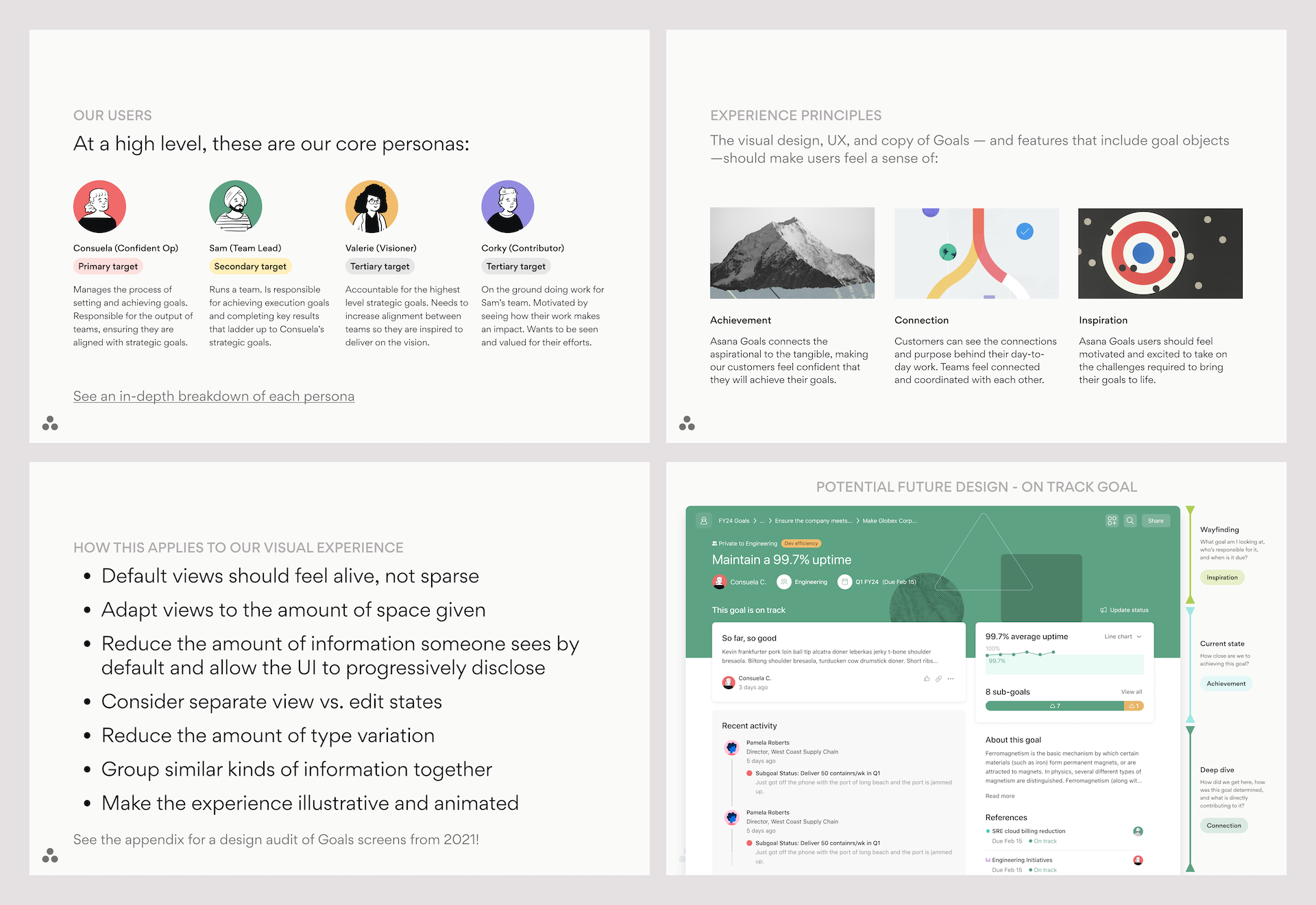Click the Inspiration target image
The height and width of the screenshot is (905, 1316).
point(1160,253)
